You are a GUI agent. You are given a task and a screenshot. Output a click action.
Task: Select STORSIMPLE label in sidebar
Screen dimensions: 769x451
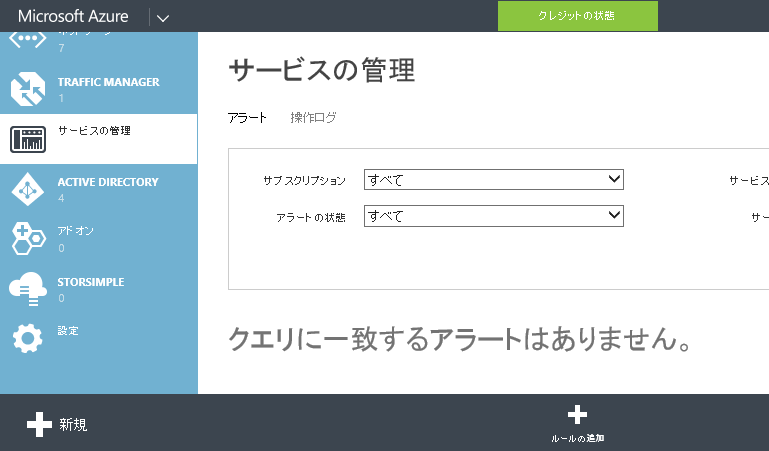91,282
